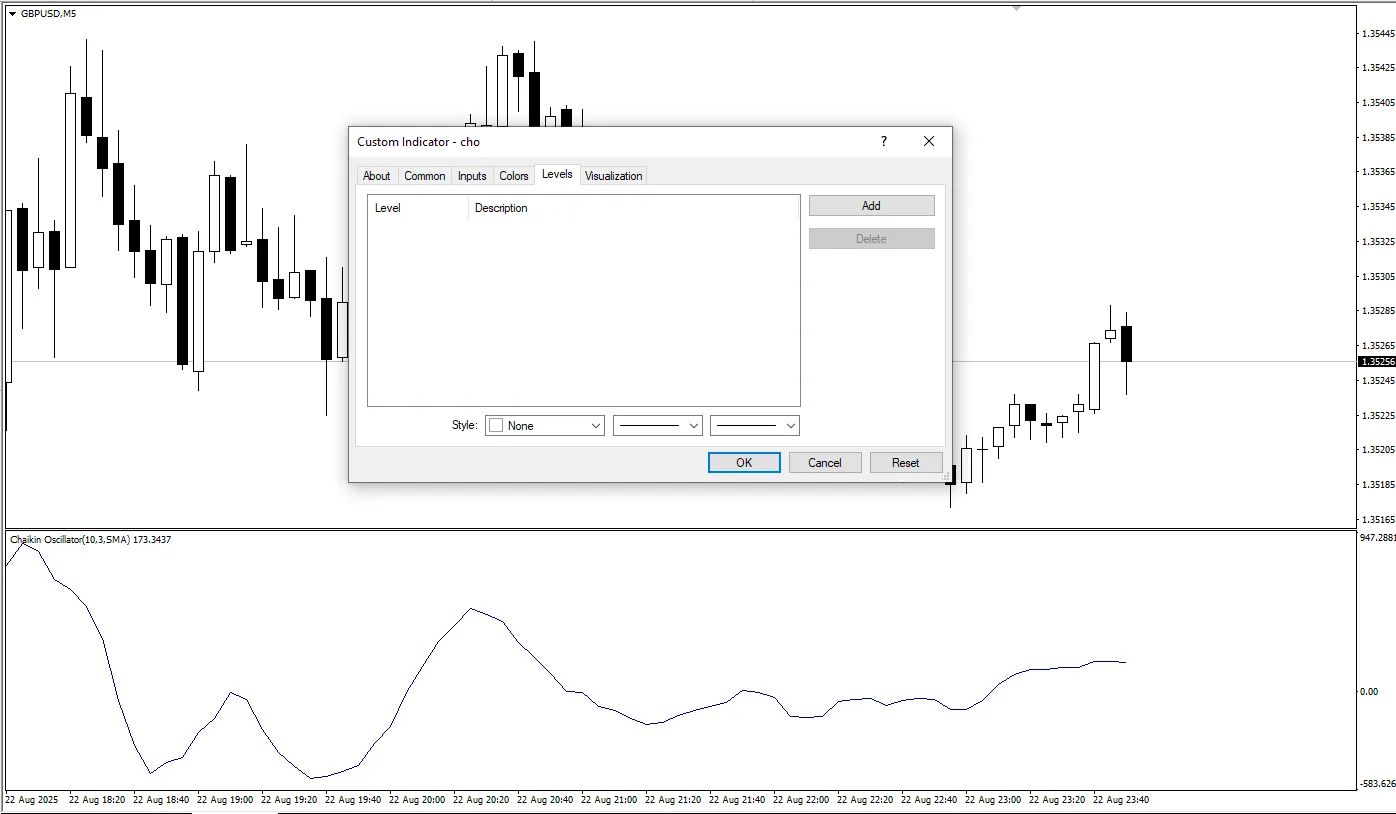Select the Colors tab
The image size is (1396, 814).
pos(514,176)
